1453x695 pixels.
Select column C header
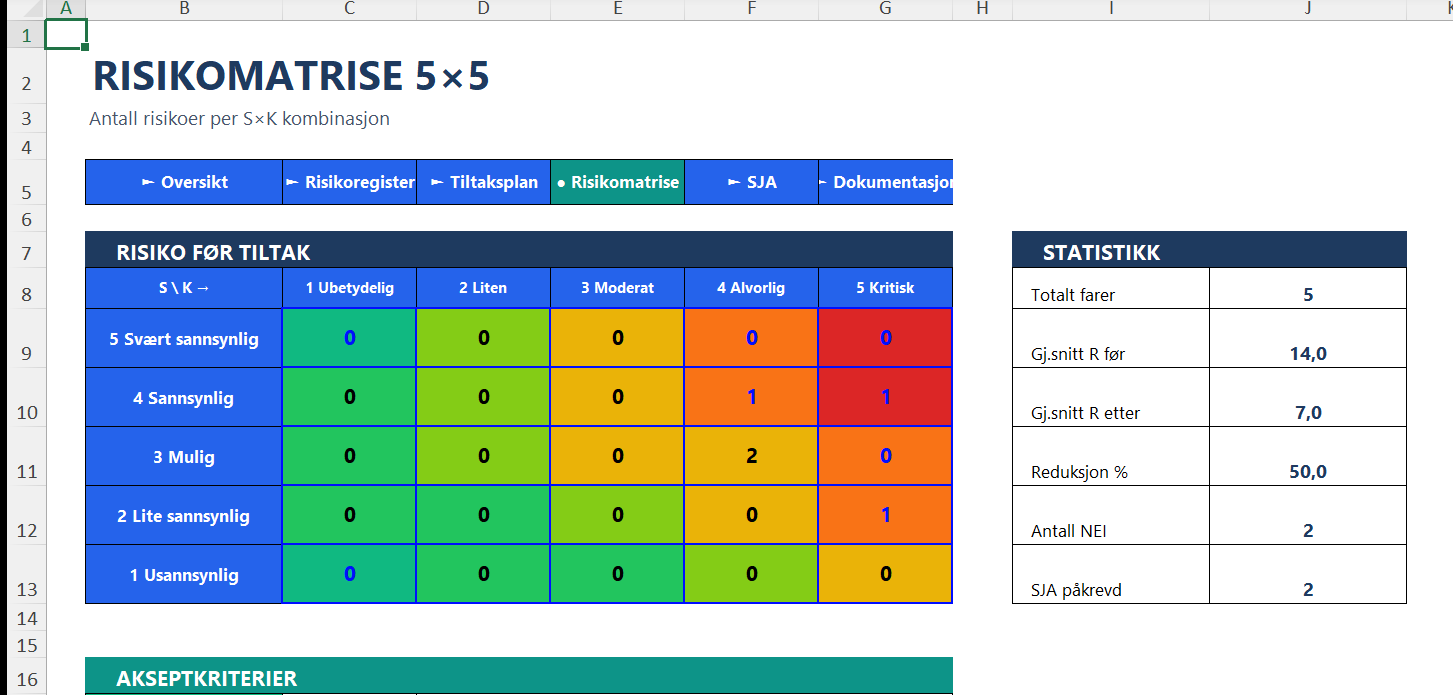[349, 9]
